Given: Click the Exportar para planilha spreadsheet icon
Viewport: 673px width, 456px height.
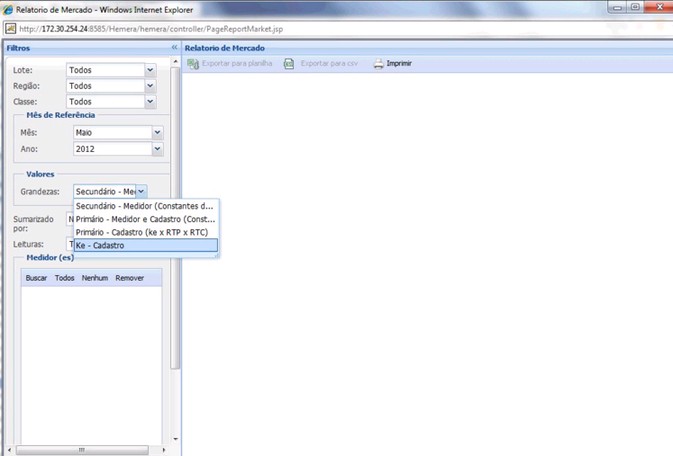Looking at the screenshot, I should point(193,64).
